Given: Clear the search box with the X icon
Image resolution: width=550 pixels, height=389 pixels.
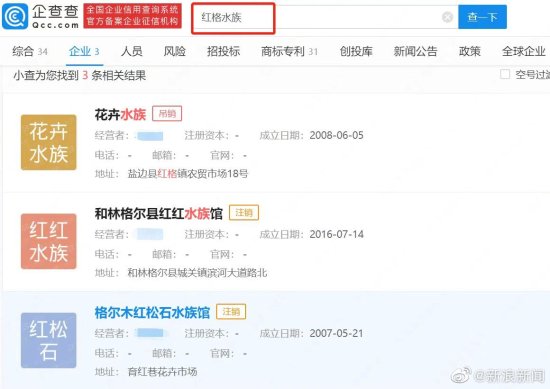Looking at the screenshot, I should coord(447,17).
